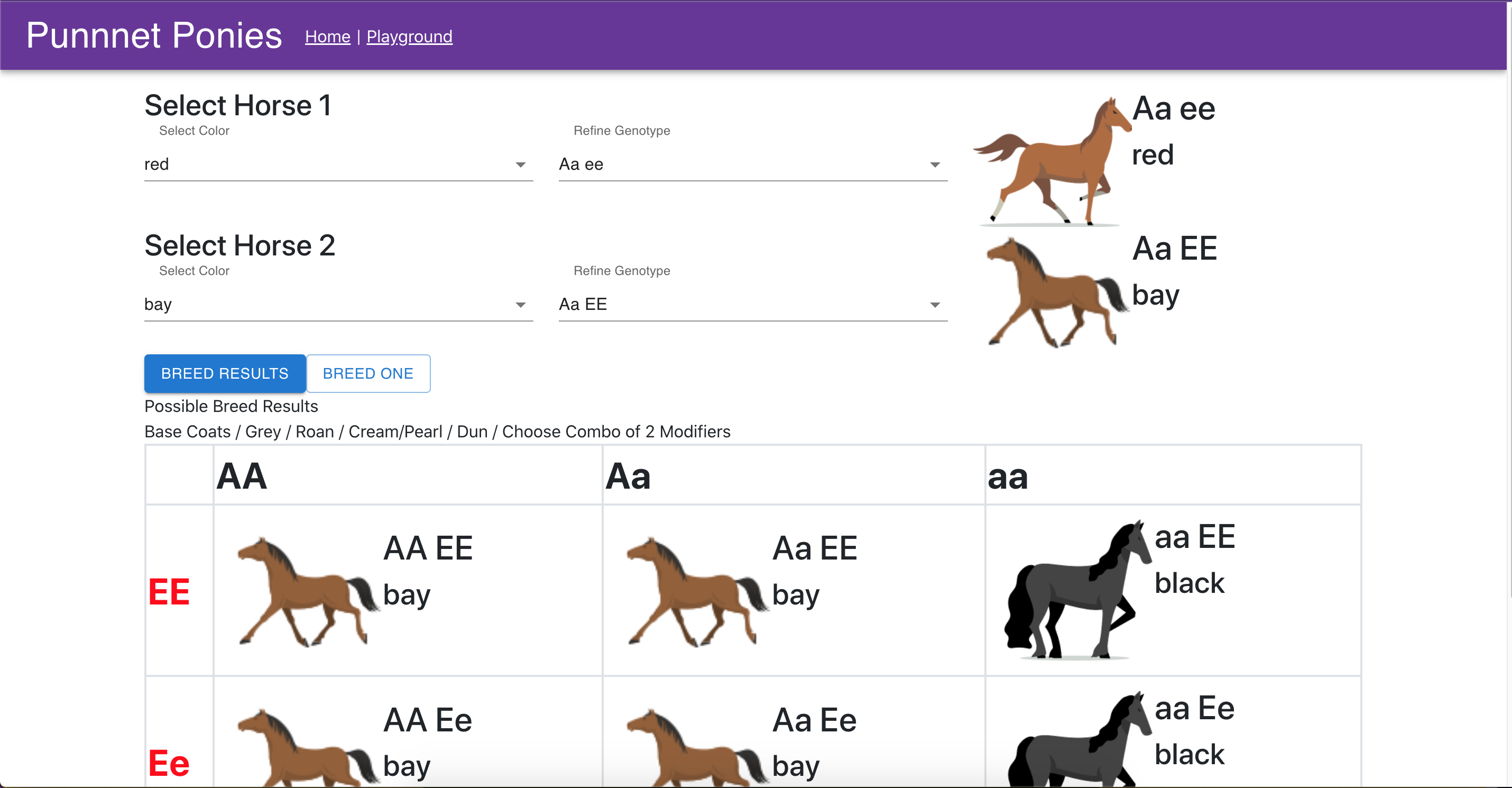Click the Punnnet Ponies title
1512x788 pixels.
pos(154,35)
